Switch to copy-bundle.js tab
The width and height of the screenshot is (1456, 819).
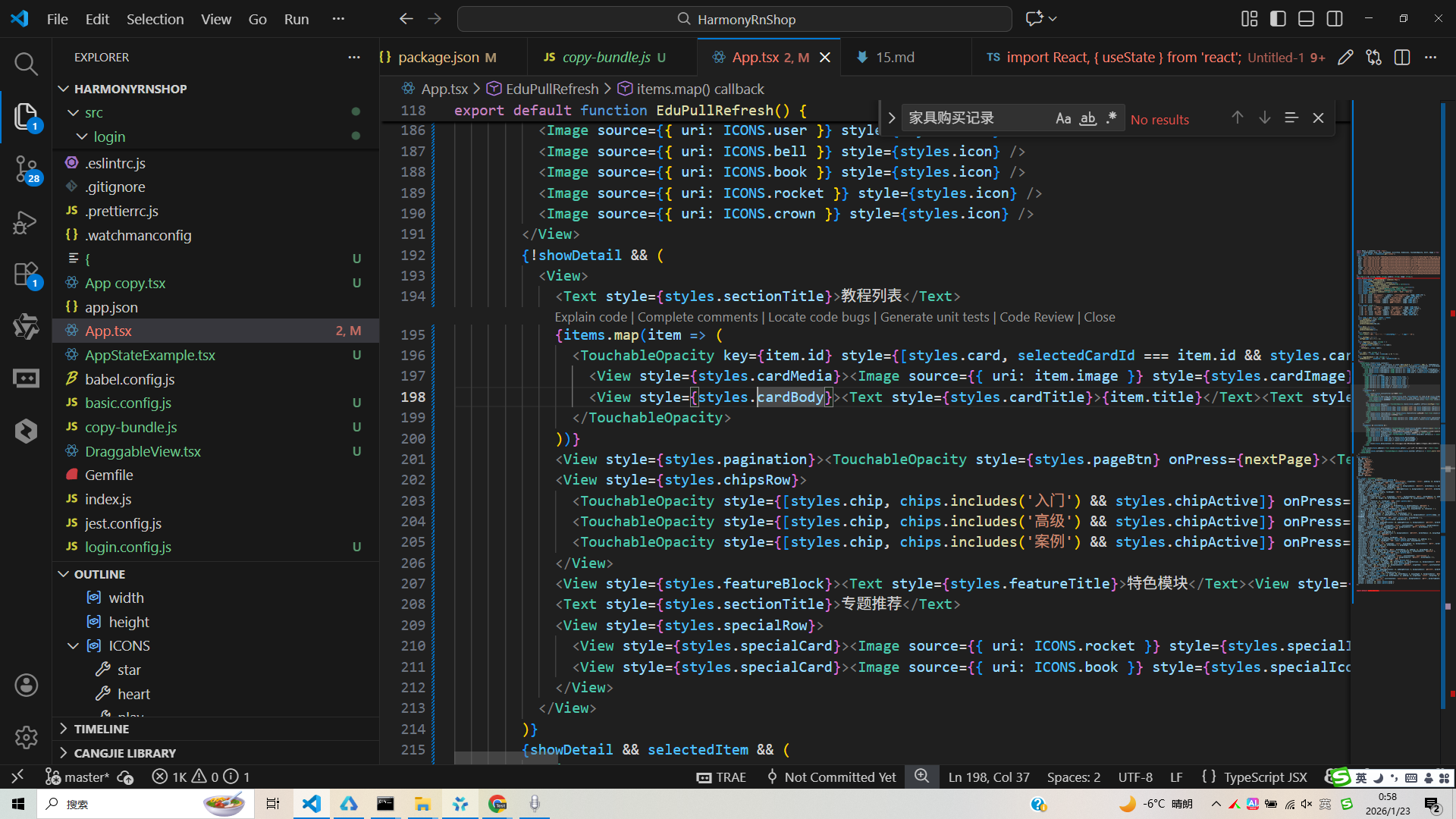[606, 58]
